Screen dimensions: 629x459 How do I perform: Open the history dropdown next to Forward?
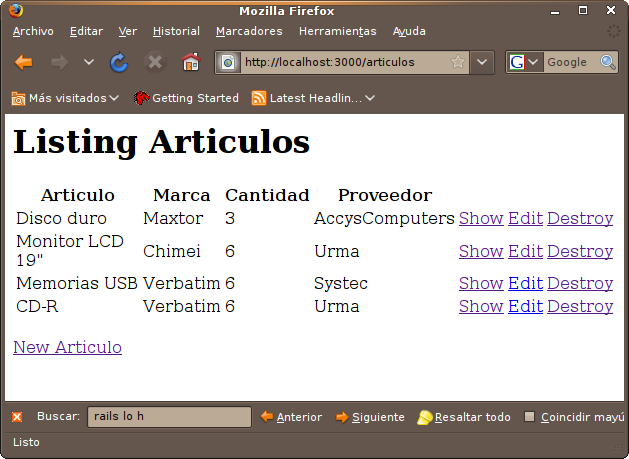click(x=89, y=62)
